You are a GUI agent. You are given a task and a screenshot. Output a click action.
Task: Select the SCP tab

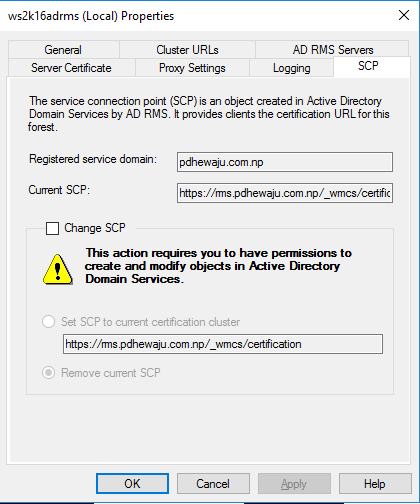368,66
